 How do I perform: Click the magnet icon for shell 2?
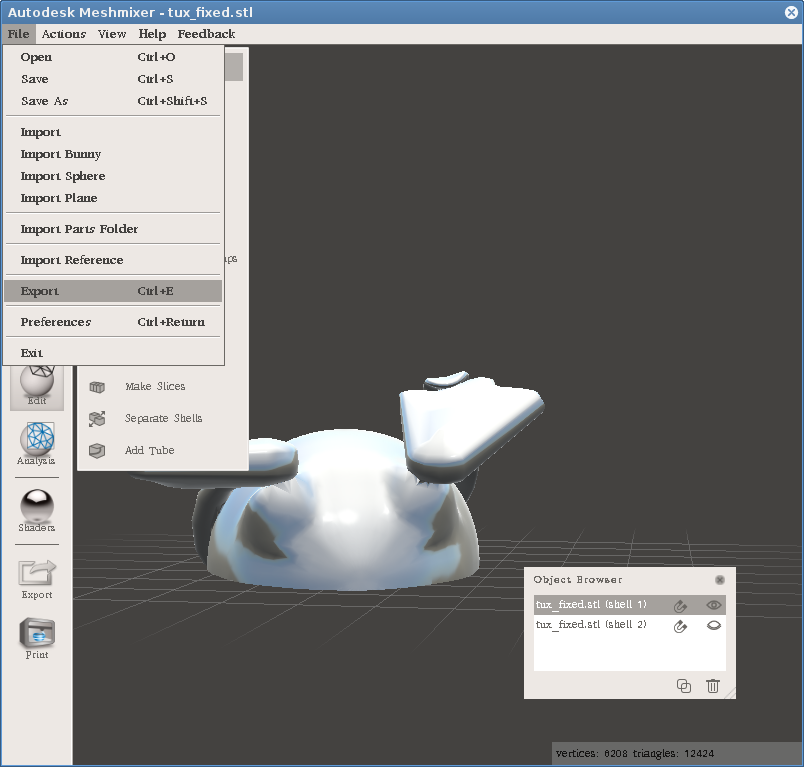pos(680,626)
